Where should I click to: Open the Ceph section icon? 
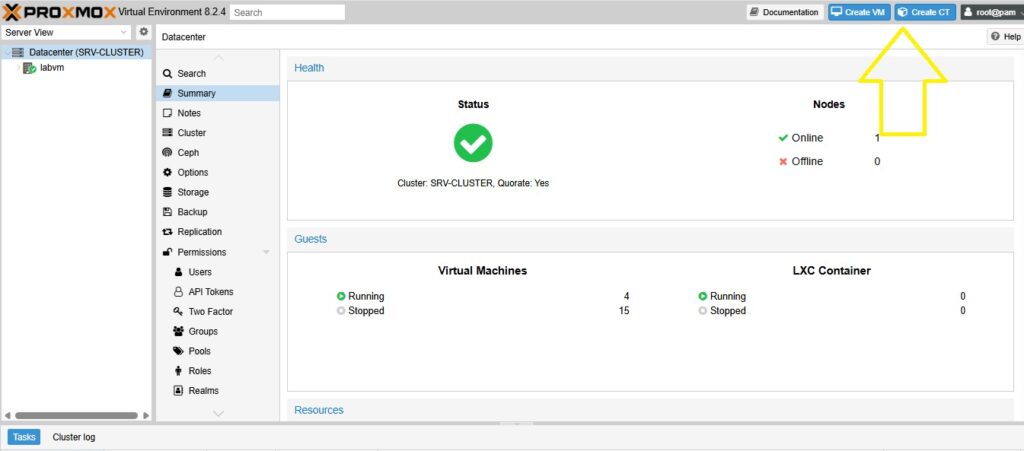[x=167, y=153]
